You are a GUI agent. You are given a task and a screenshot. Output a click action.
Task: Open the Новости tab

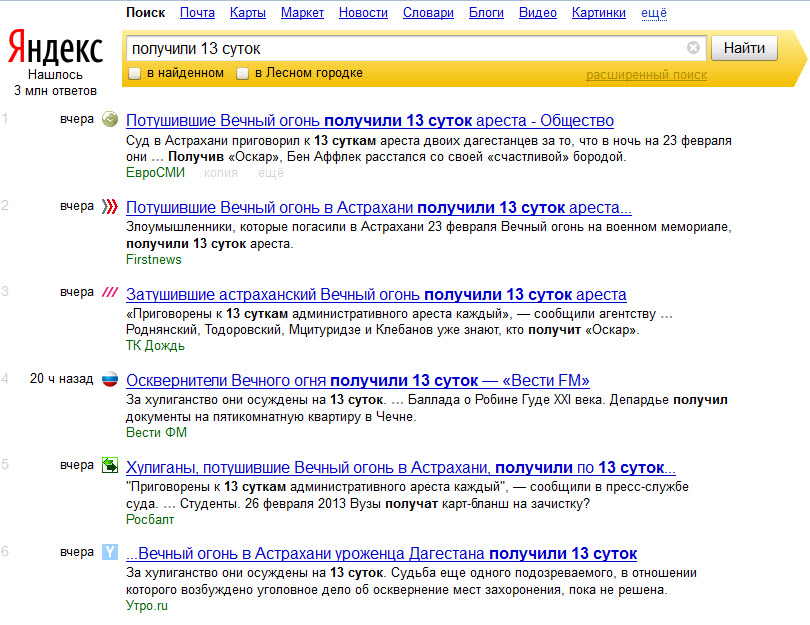(x=363, y=13)
